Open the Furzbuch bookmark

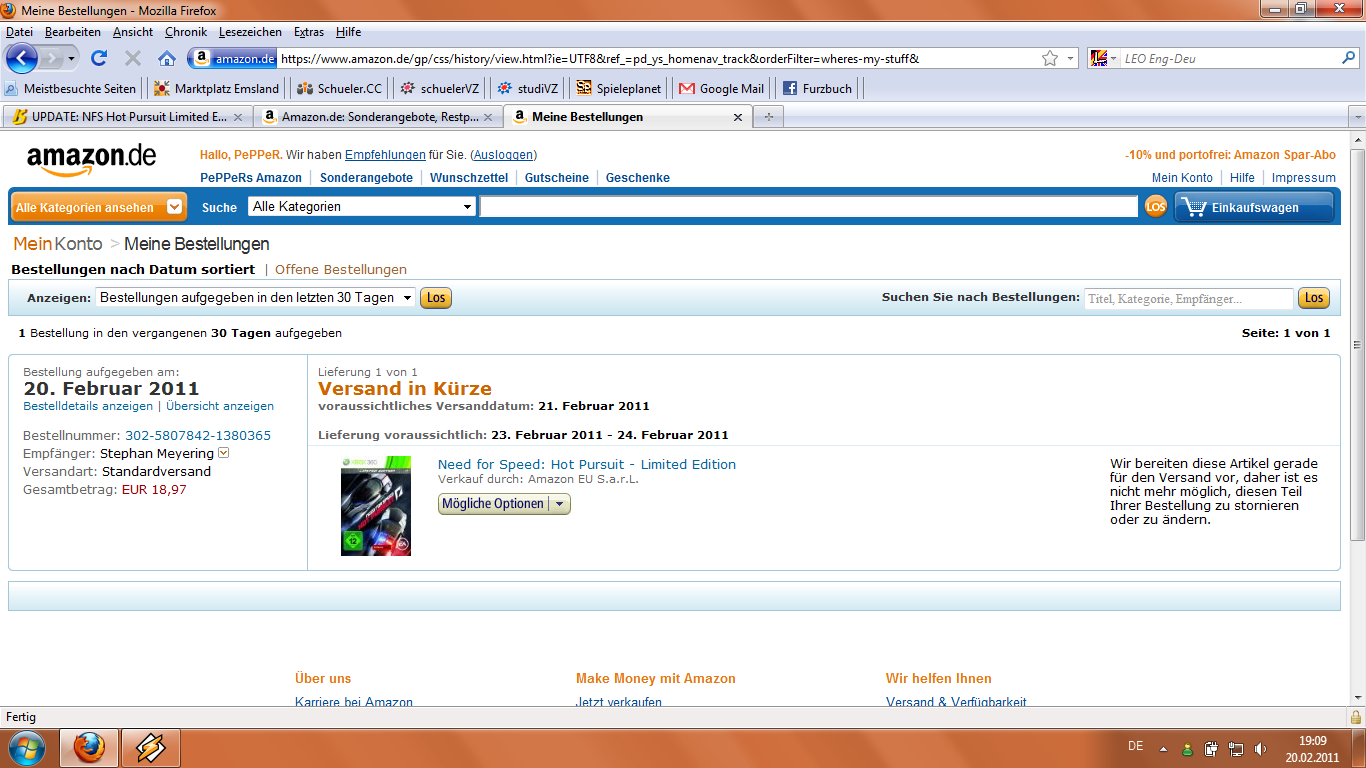coord(817,88)
